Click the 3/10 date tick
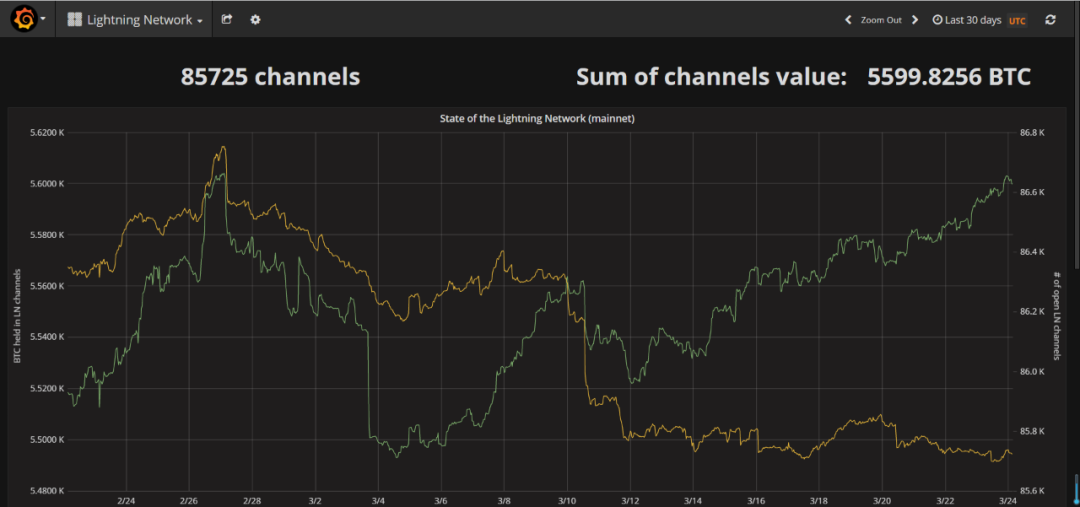 pos(568,501)
